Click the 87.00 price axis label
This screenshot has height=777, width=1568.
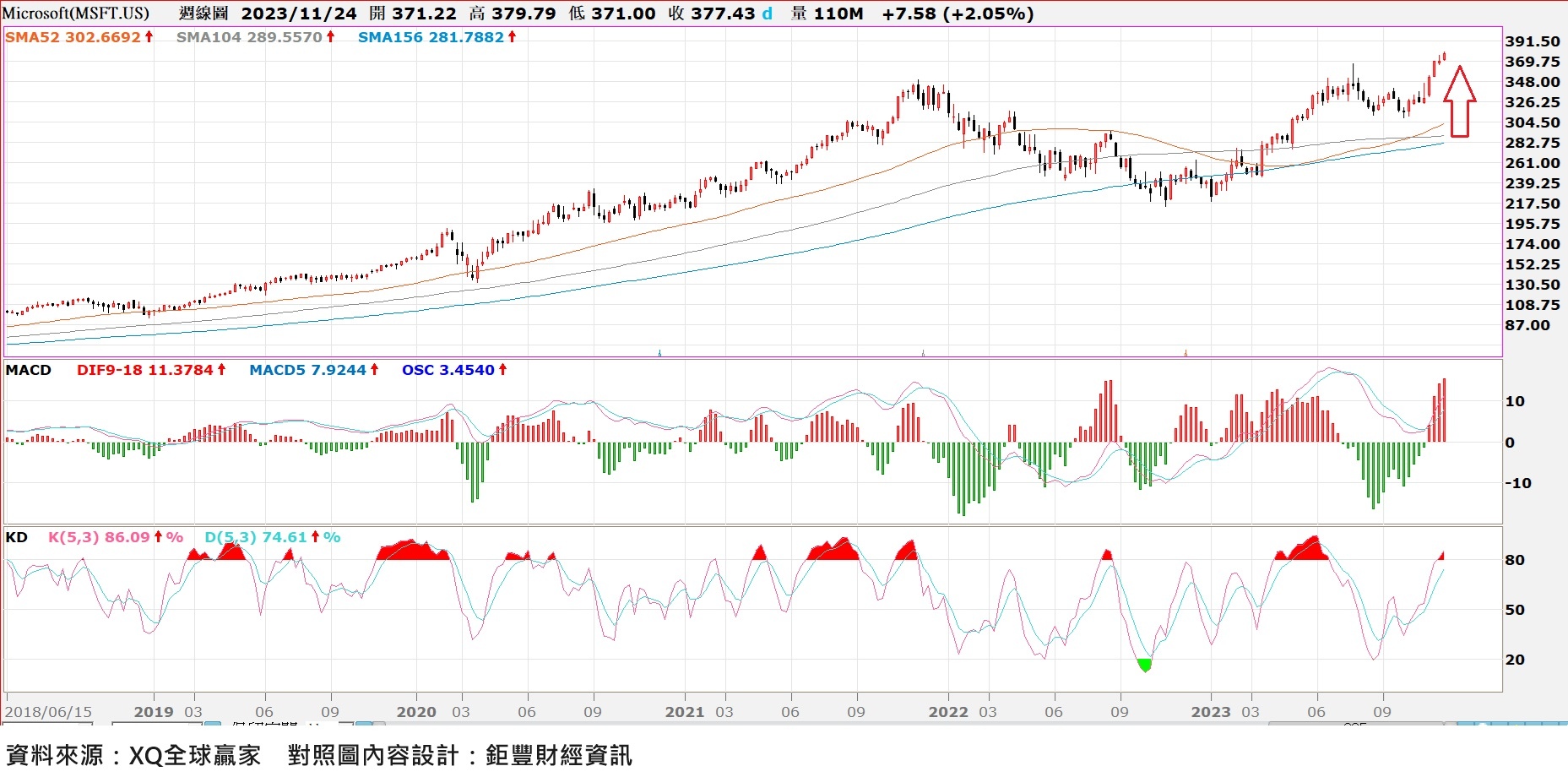click(x=1527, y=325)
